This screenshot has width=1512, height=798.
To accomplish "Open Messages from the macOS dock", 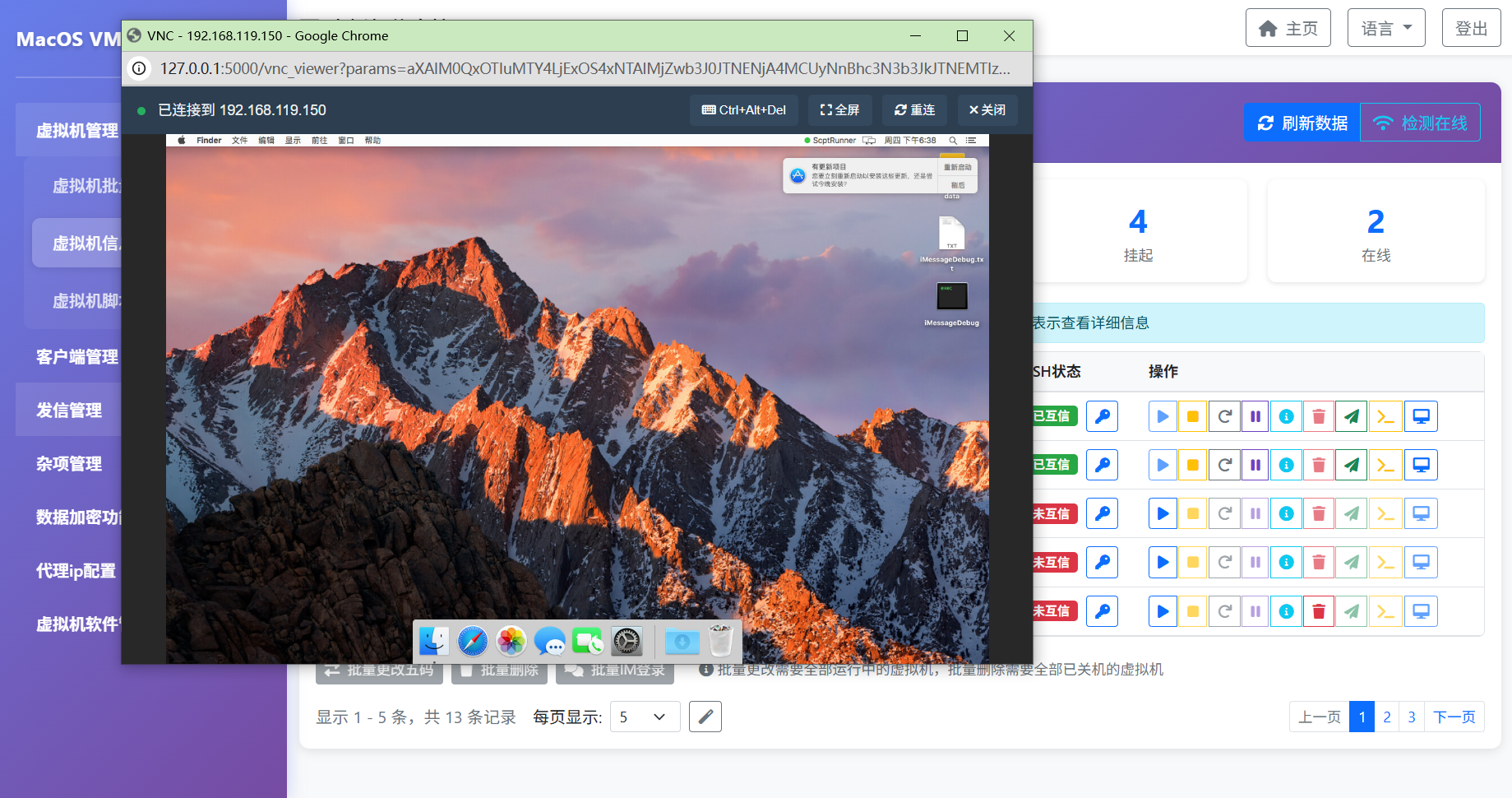I will click(x=549, y=641).
